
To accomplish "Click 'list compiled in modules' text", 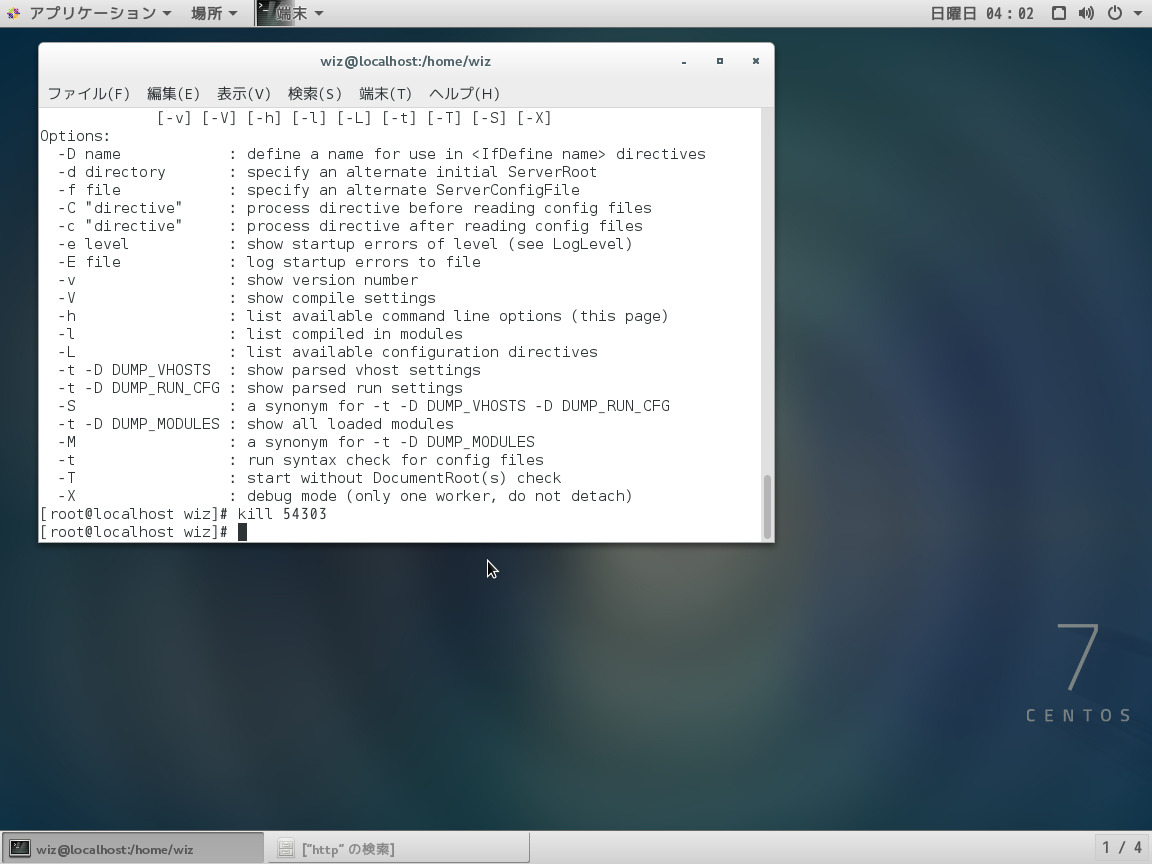I will 355,334.
